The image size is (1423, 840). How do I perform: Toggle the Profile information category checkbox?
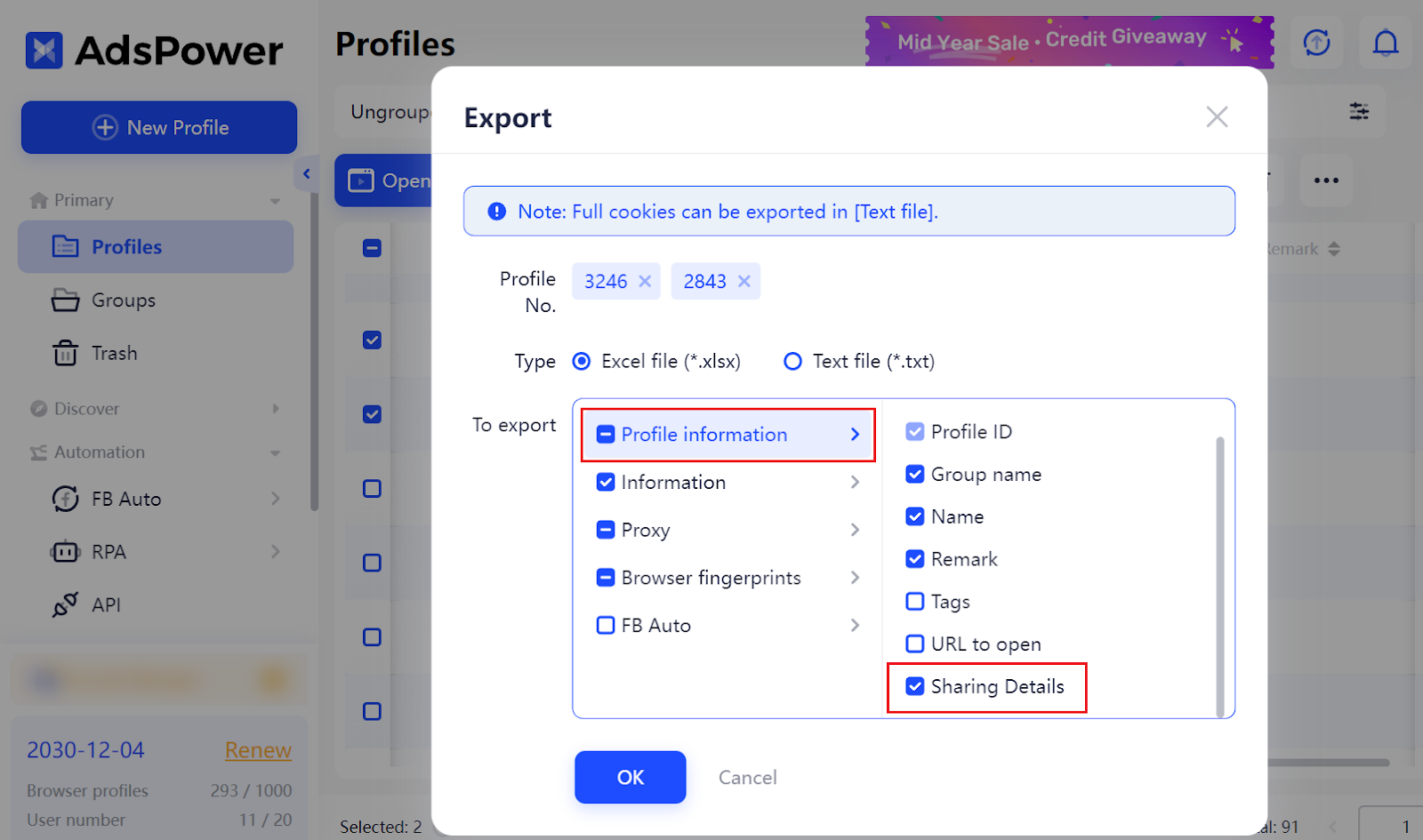click(x=606, y=435)
